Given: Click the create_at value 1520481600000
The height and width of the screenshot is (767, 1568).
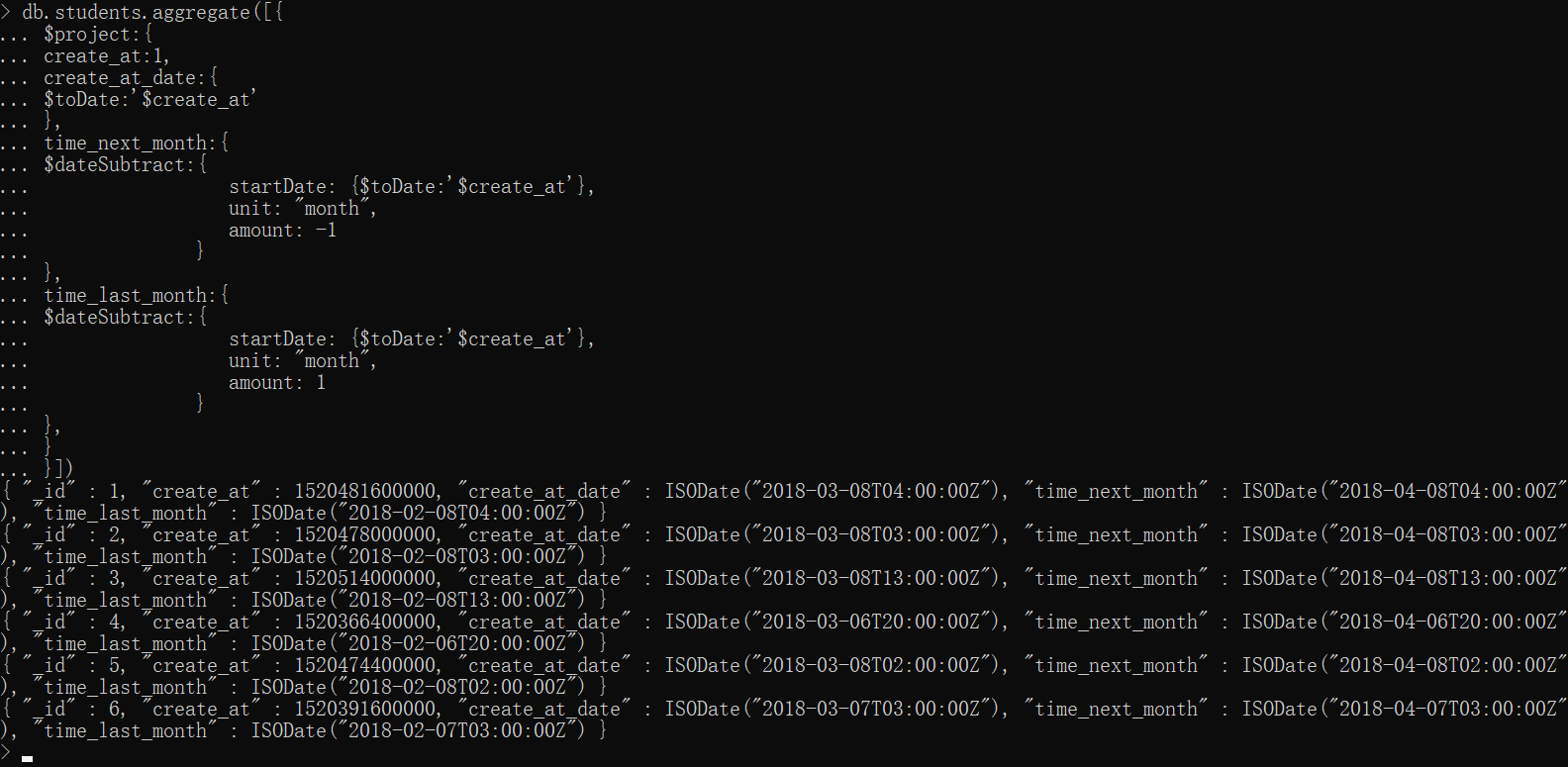Looking at the screenshot, I should tap(365, 492).
